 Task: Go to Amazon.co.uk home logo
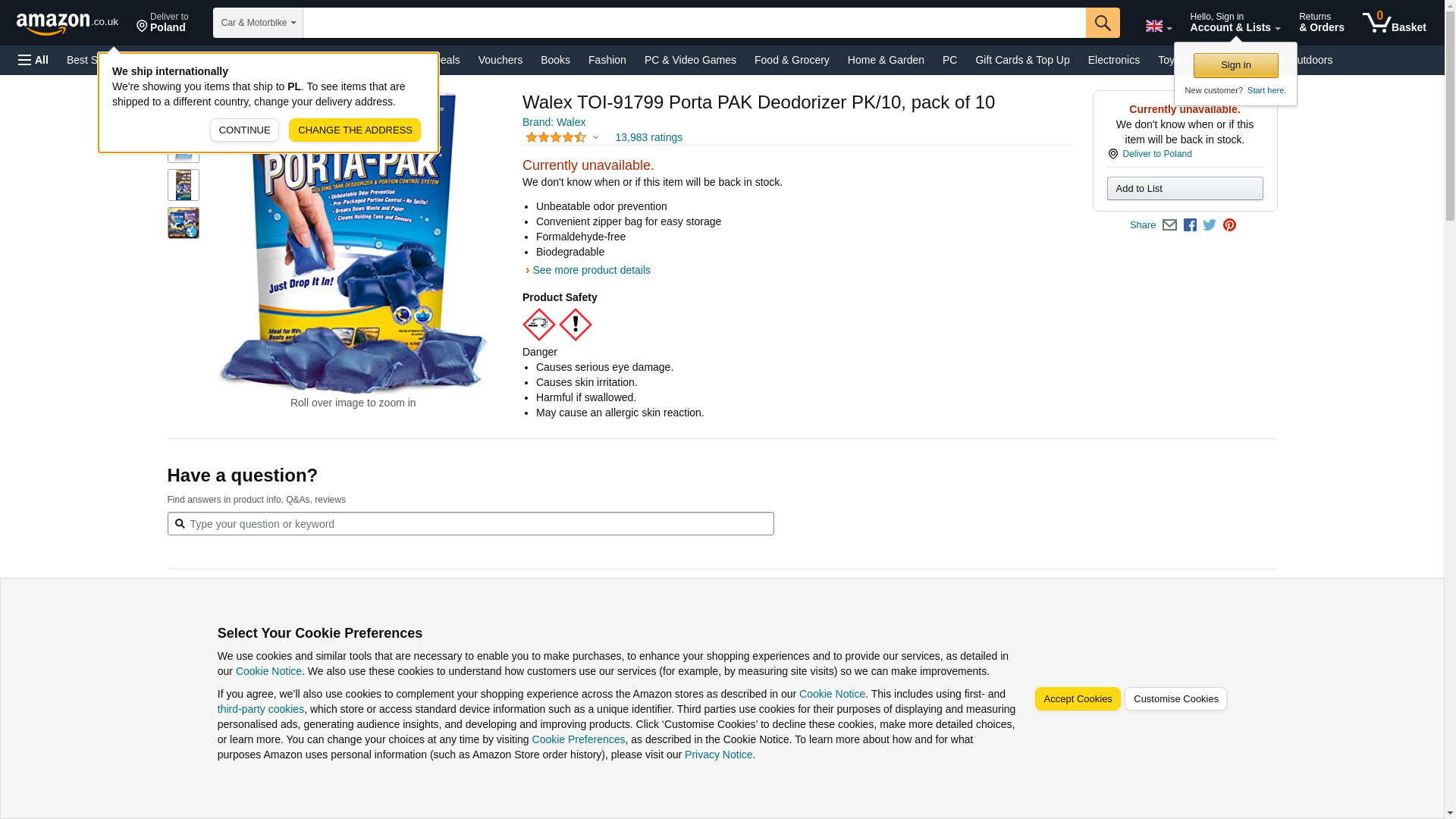(x=67, y=24)
